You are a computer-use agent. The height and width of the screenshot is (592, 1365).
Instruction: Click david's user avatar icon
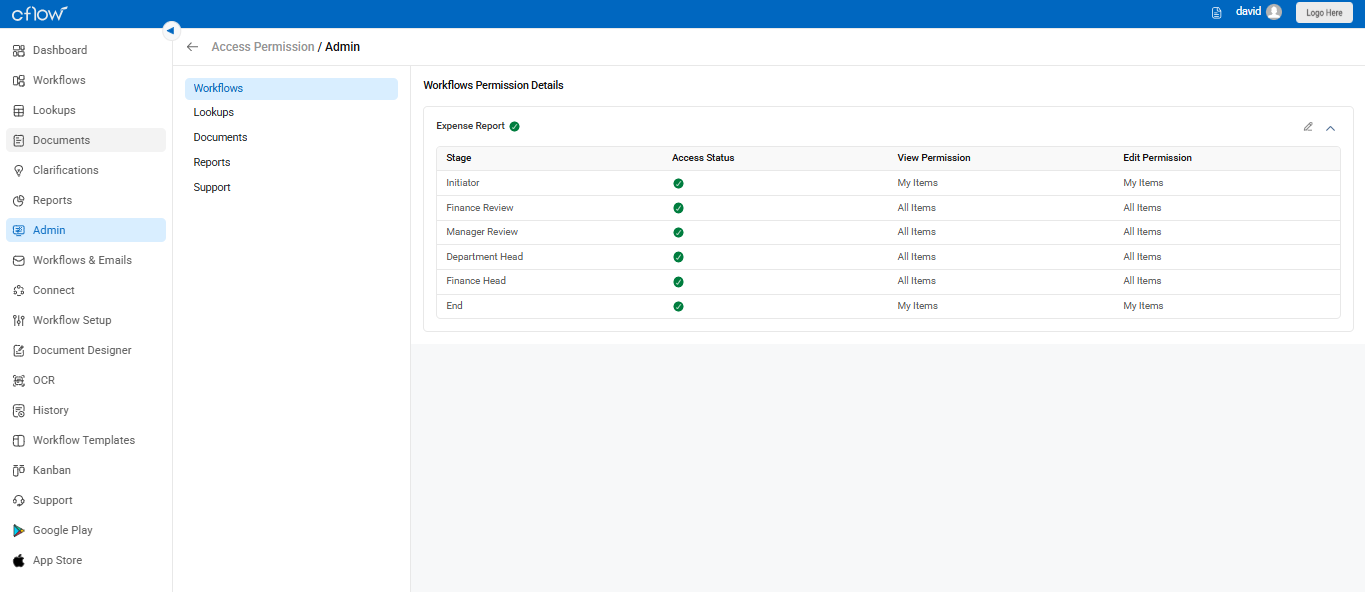click(1274, 12)
